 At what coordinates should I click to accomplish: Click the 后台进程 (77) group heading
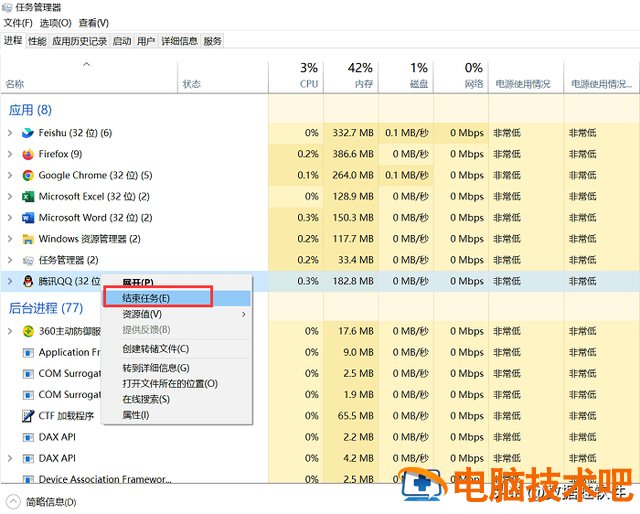(x=46, y=308)
